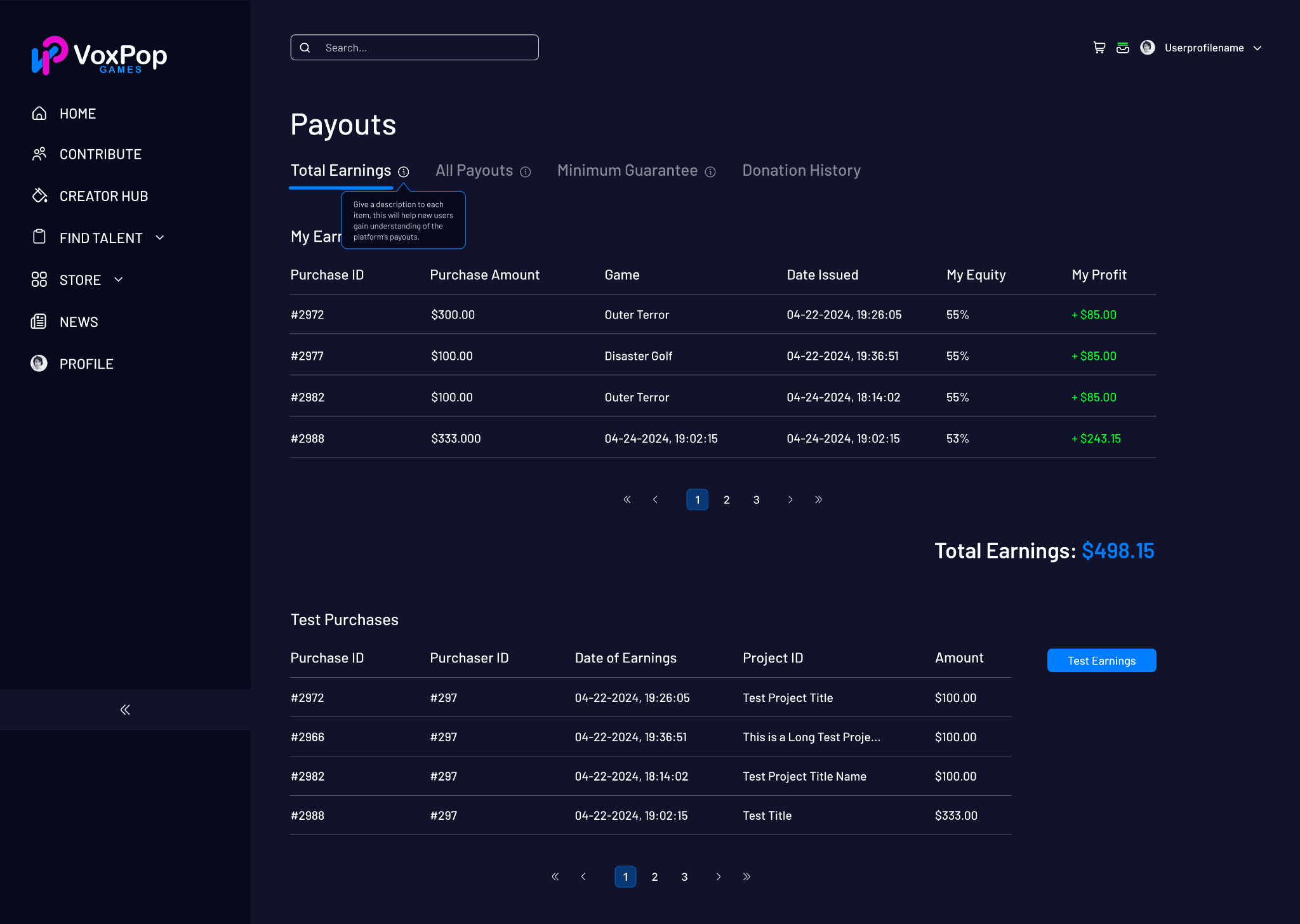The height and width of the screenshot is (924, 1300).
Task: Go to last page of My Earnings table
Action: 819,499
